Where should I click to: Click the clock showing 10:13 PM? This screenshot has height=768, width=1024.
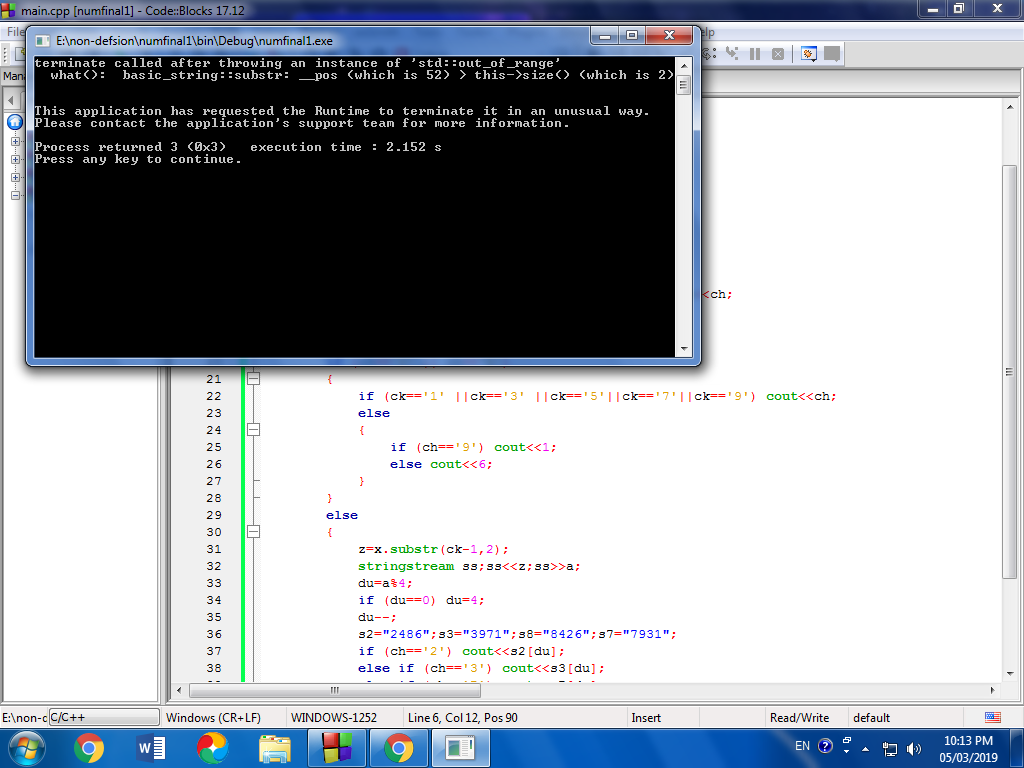[968, 740]
